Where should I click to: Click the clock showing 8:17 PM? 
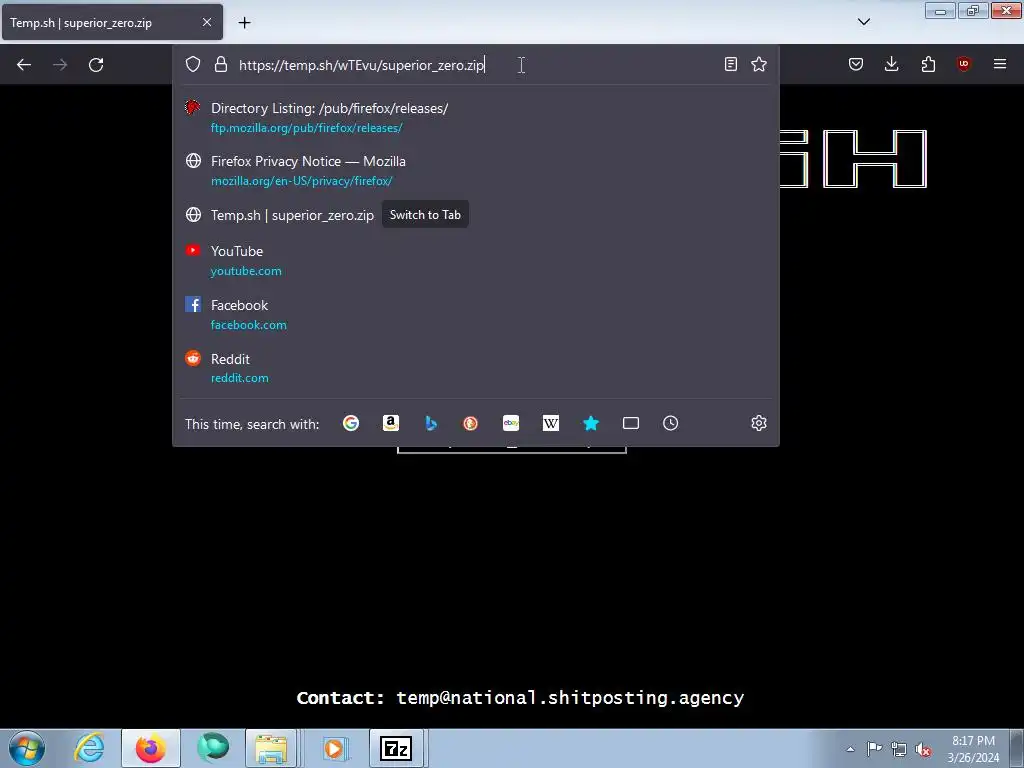click(973, 749)
